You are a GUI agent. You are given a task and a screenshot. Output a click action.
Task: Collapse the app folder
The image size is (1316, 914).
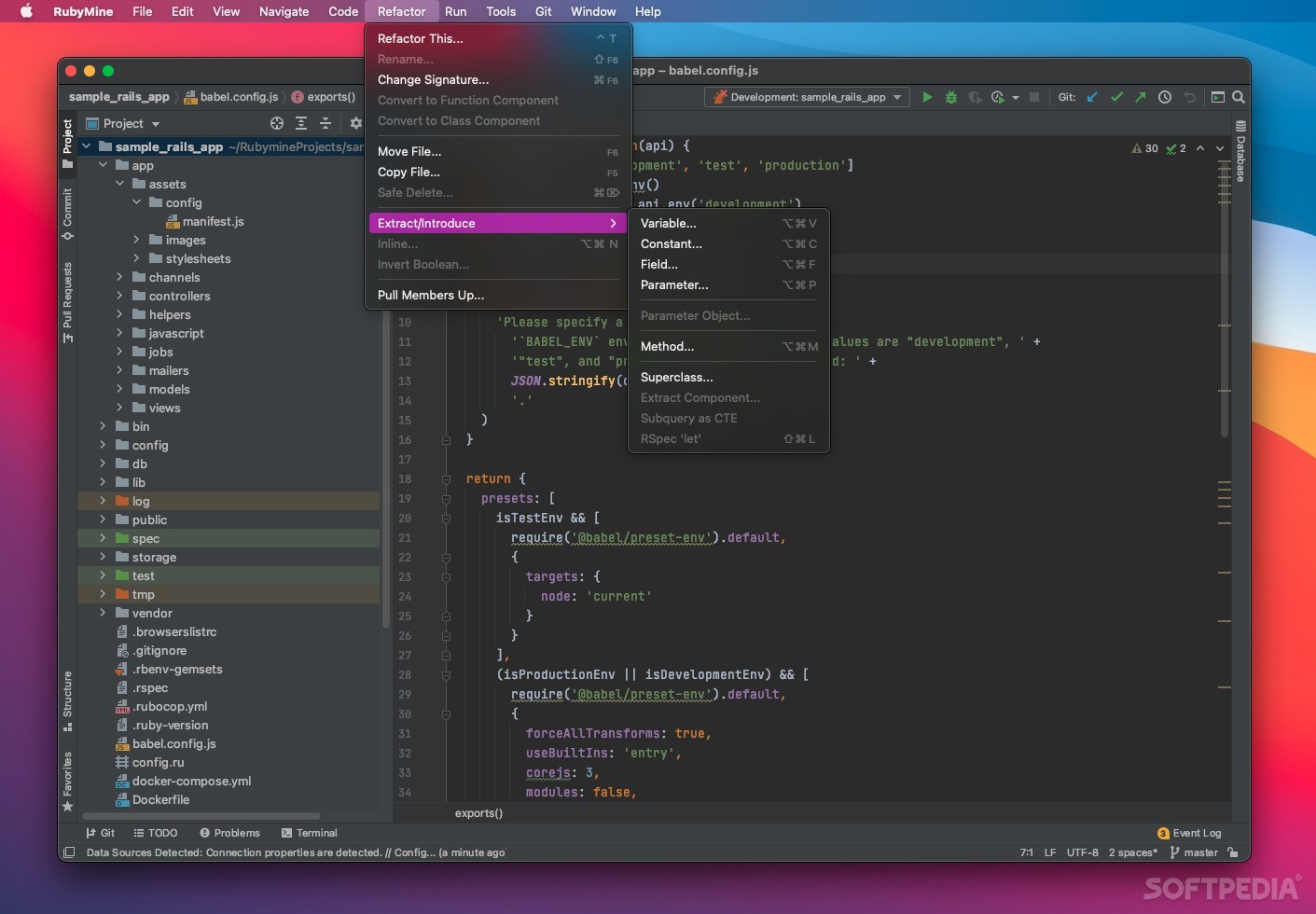point(104,165)
